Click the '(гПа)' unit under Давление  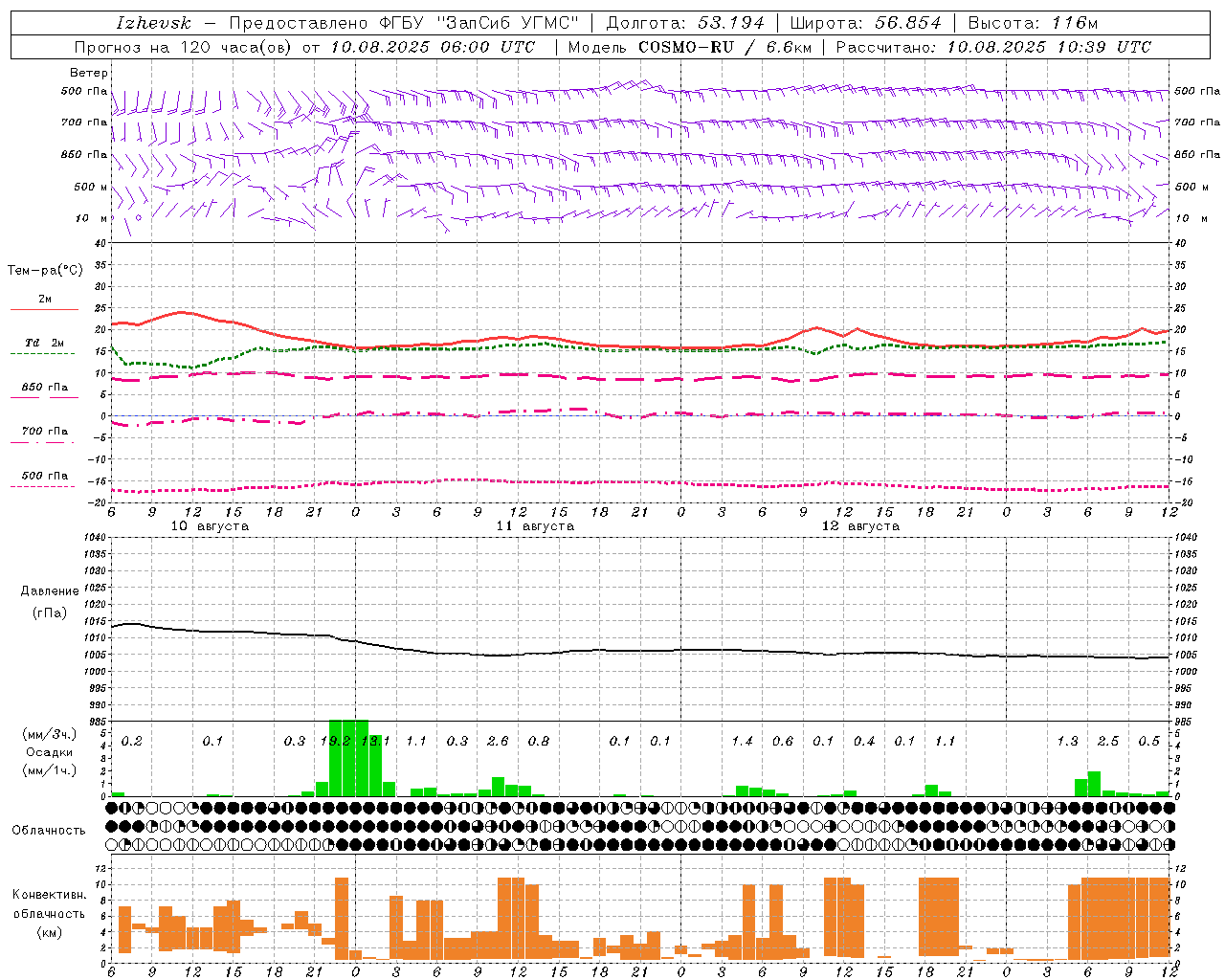[50, 612]
